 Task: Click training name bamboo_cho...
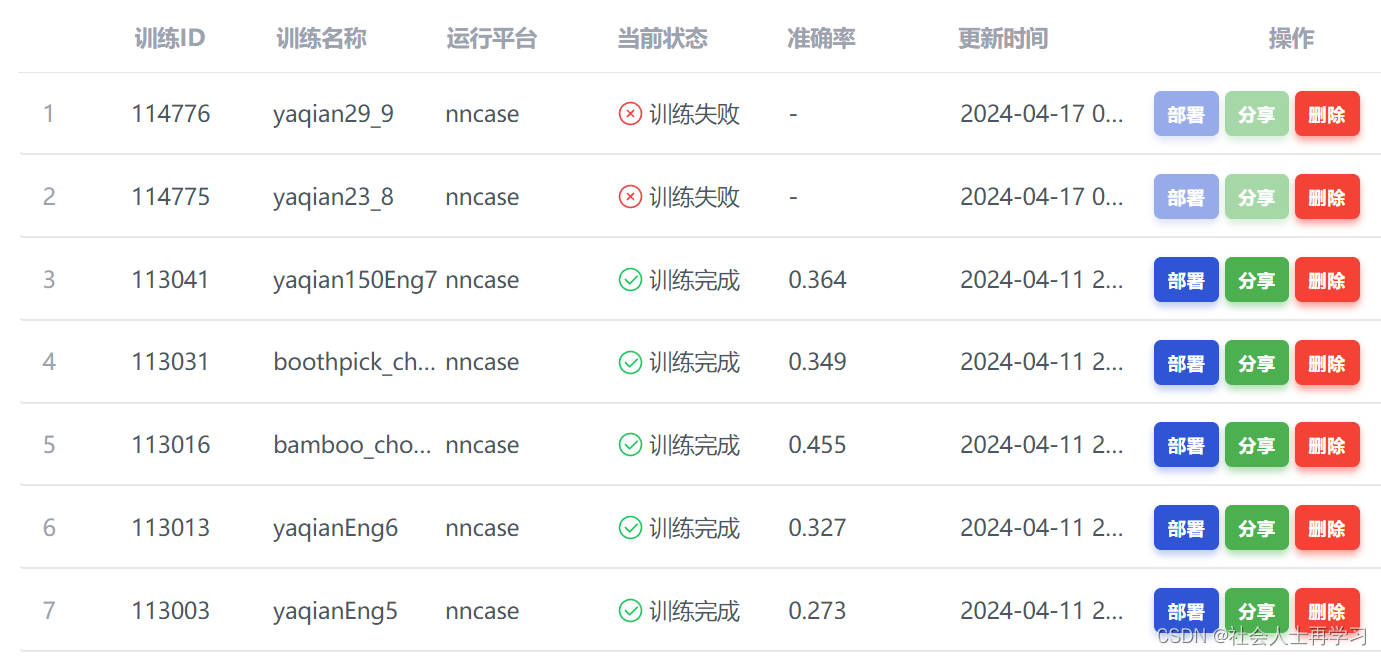[353, 446]
